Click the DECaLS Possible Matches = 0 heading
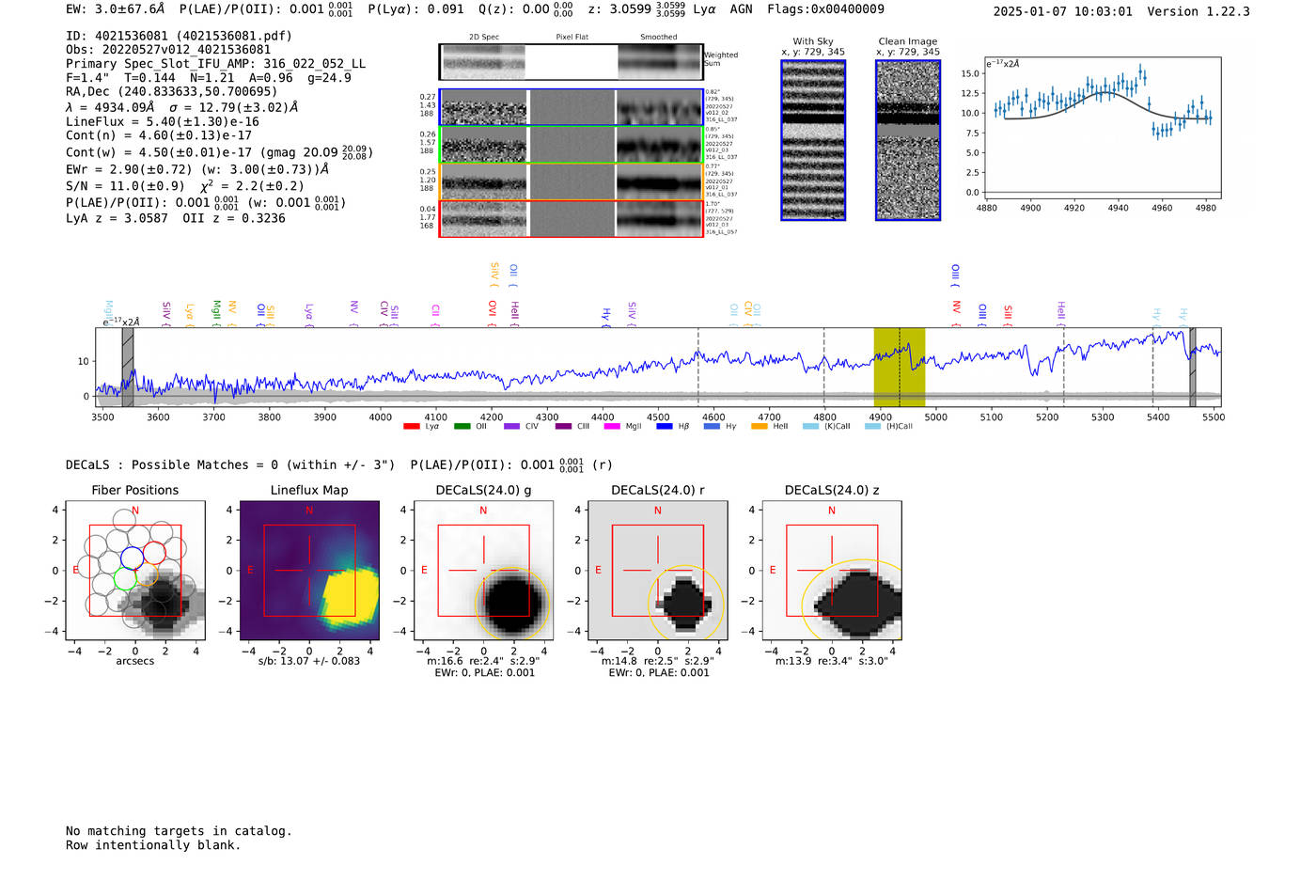This screenshot has width=1316, height=896. point(230,465)
